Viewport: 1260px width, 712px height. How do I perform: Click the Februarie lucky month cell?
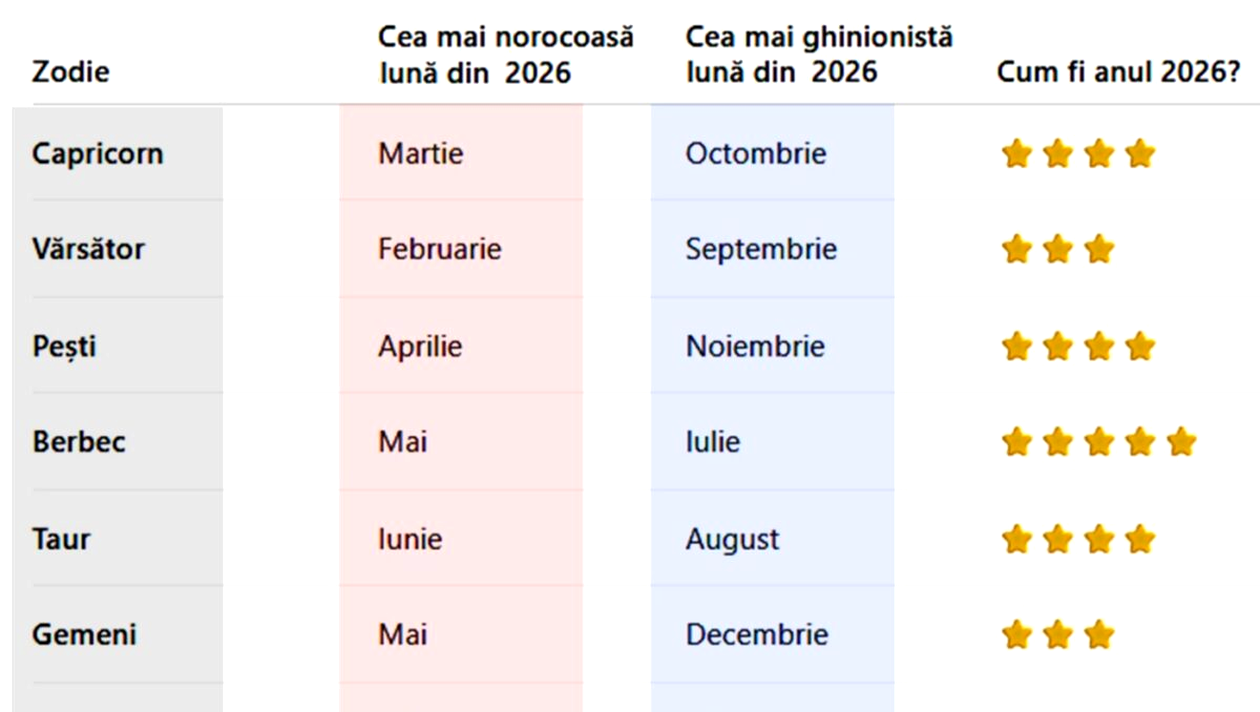(x=439, y=249)
